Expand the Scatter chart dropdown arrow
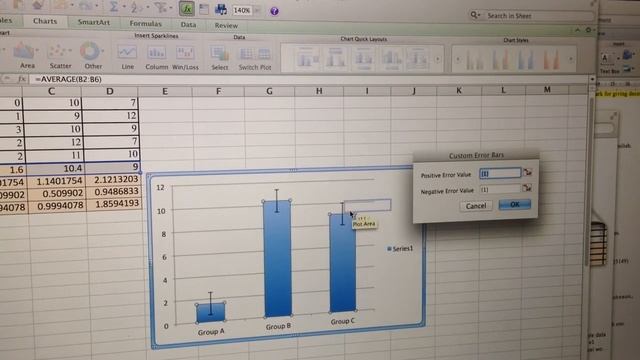The height and width of the screenshot is (360, 640). (x=70, y=51)
